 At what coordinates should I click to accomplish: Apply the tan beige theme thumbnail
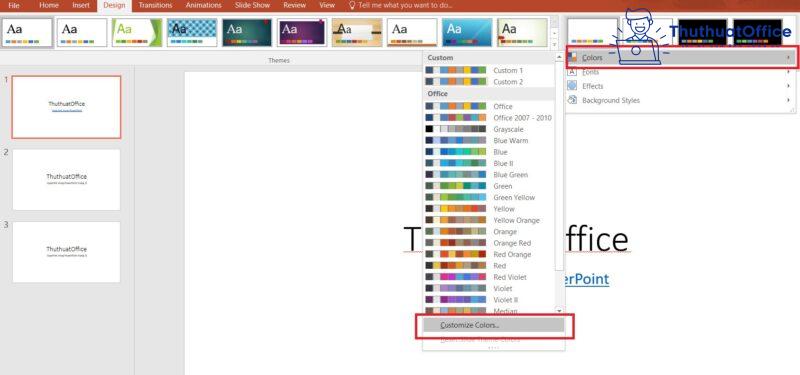[357, 33]
